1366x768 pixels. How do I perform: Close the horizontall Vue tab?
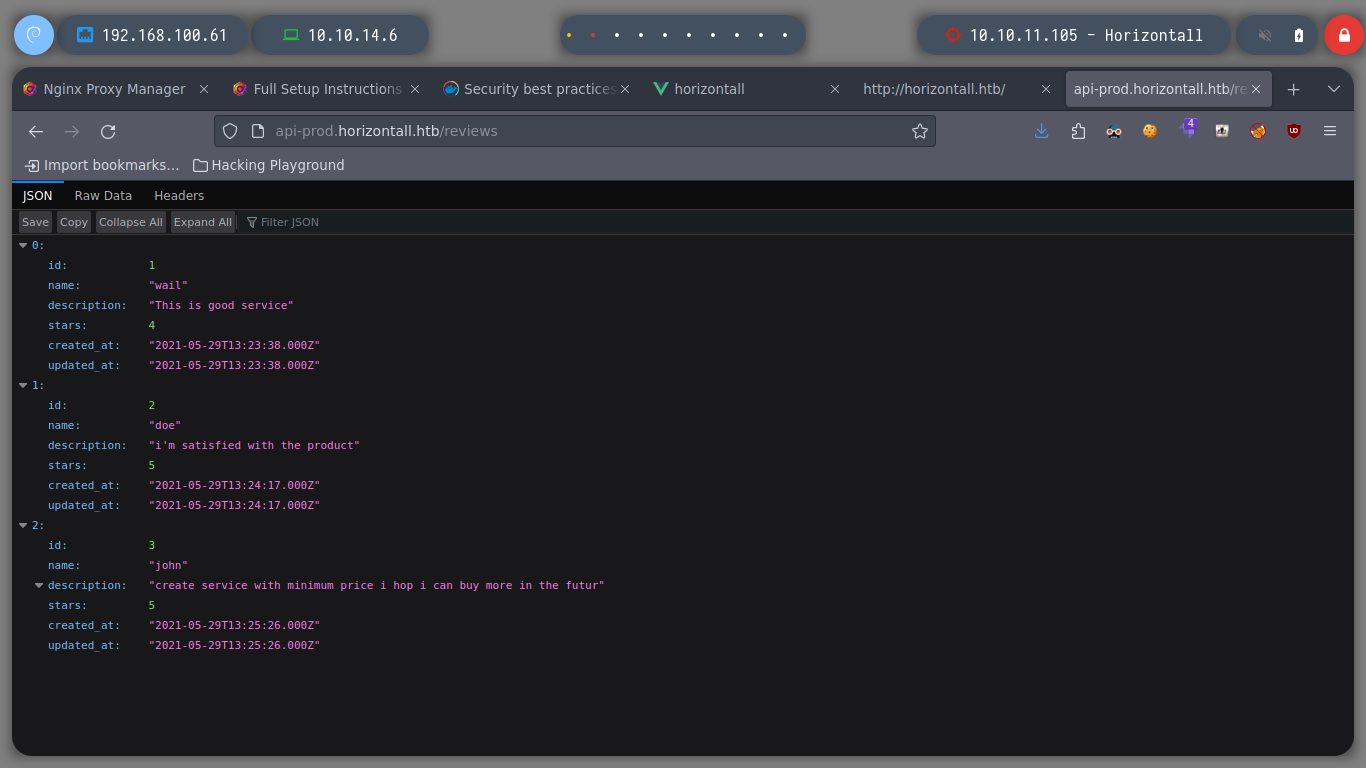(x=835, y=89)
